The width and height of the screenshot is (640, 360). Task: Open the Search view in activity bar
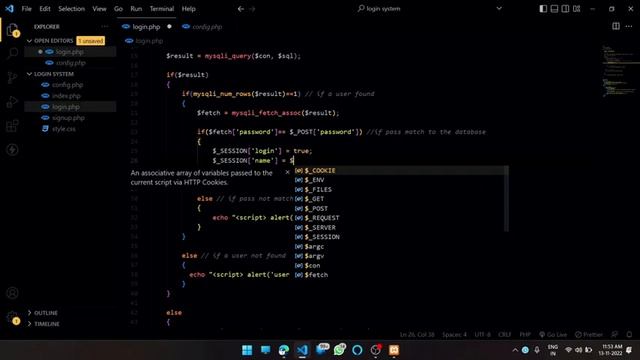[12, 53]
